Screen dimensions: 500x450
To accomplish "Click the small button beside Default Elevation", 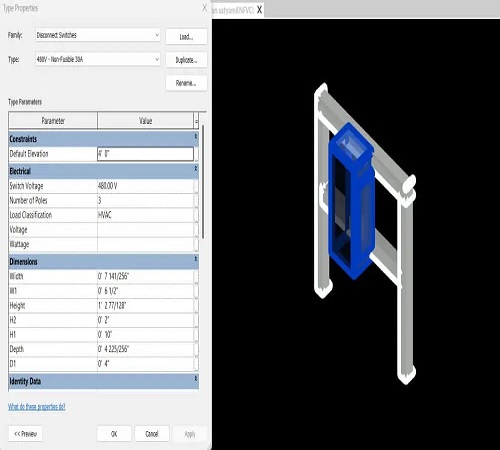I will click(196, 154).
